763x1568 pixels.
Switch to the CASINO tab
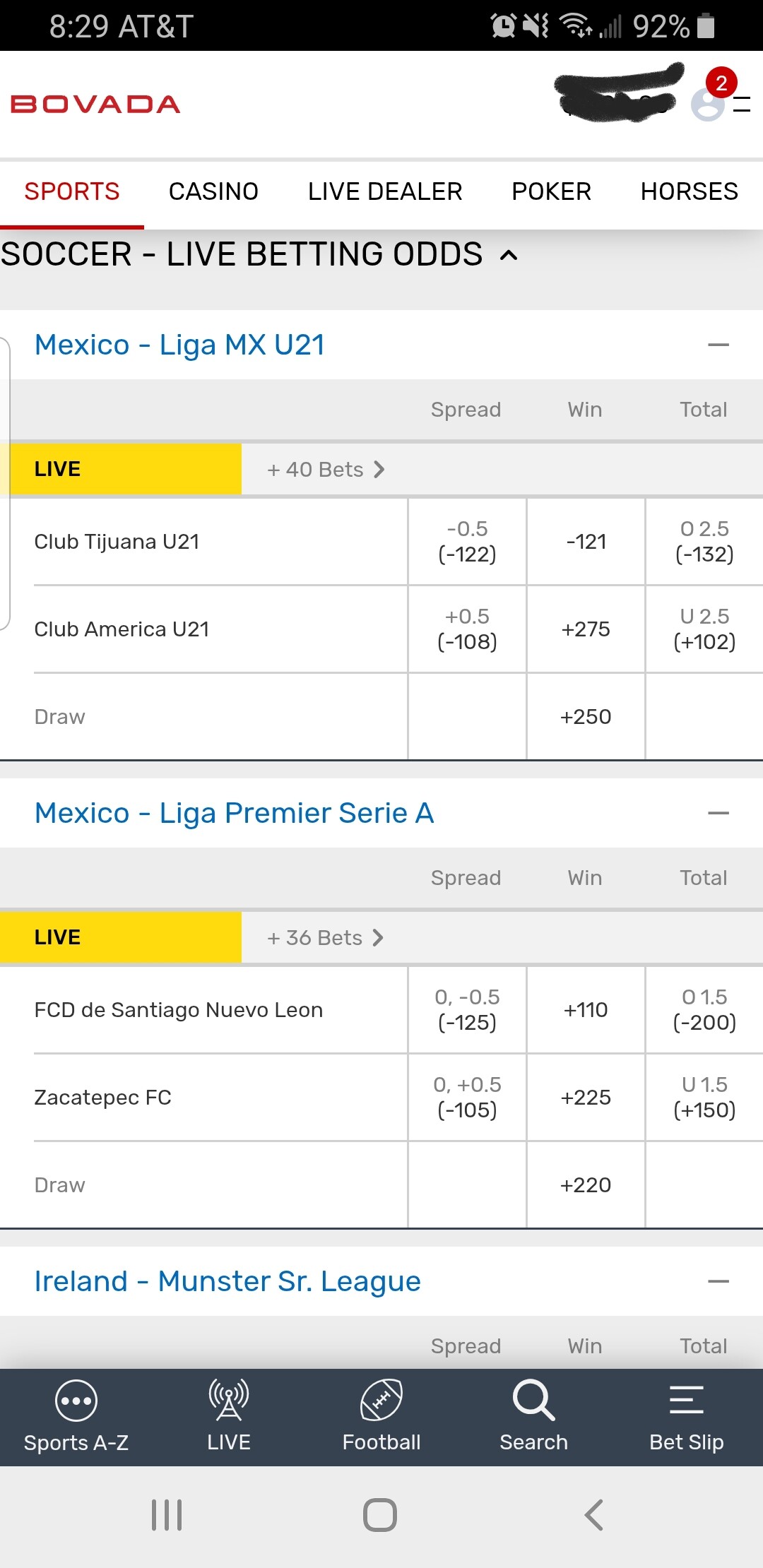213,191
